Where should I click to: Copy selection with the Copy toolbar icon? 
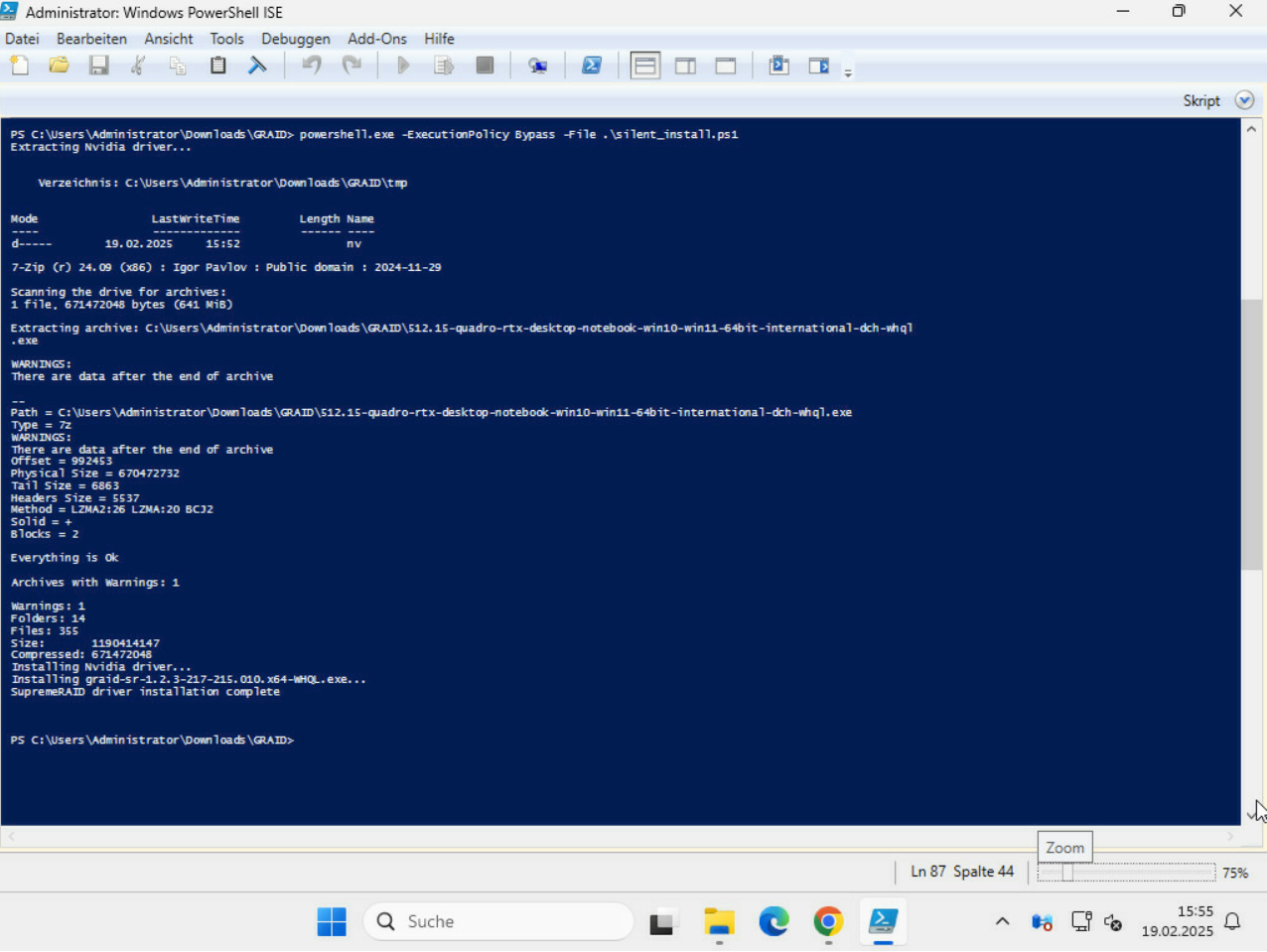coord(179,66)
